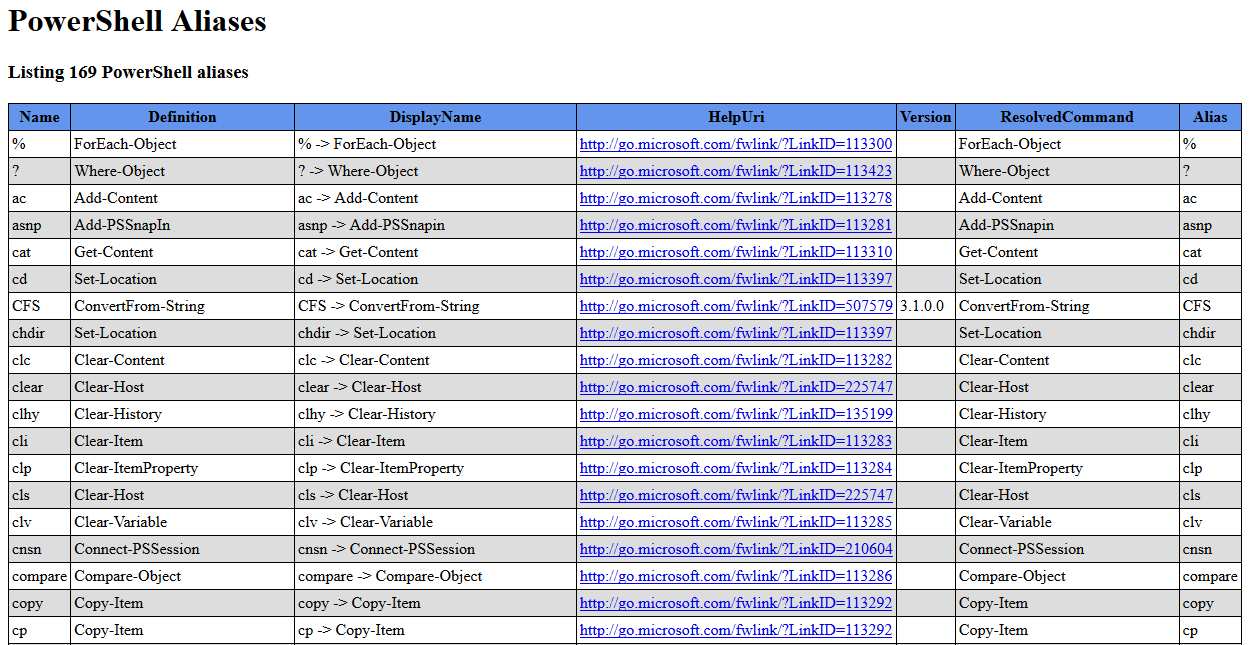Click 'Clear-Variable' in the ResolvedCommand column
Screen dimensions: 1251x645
[1005, 522]
